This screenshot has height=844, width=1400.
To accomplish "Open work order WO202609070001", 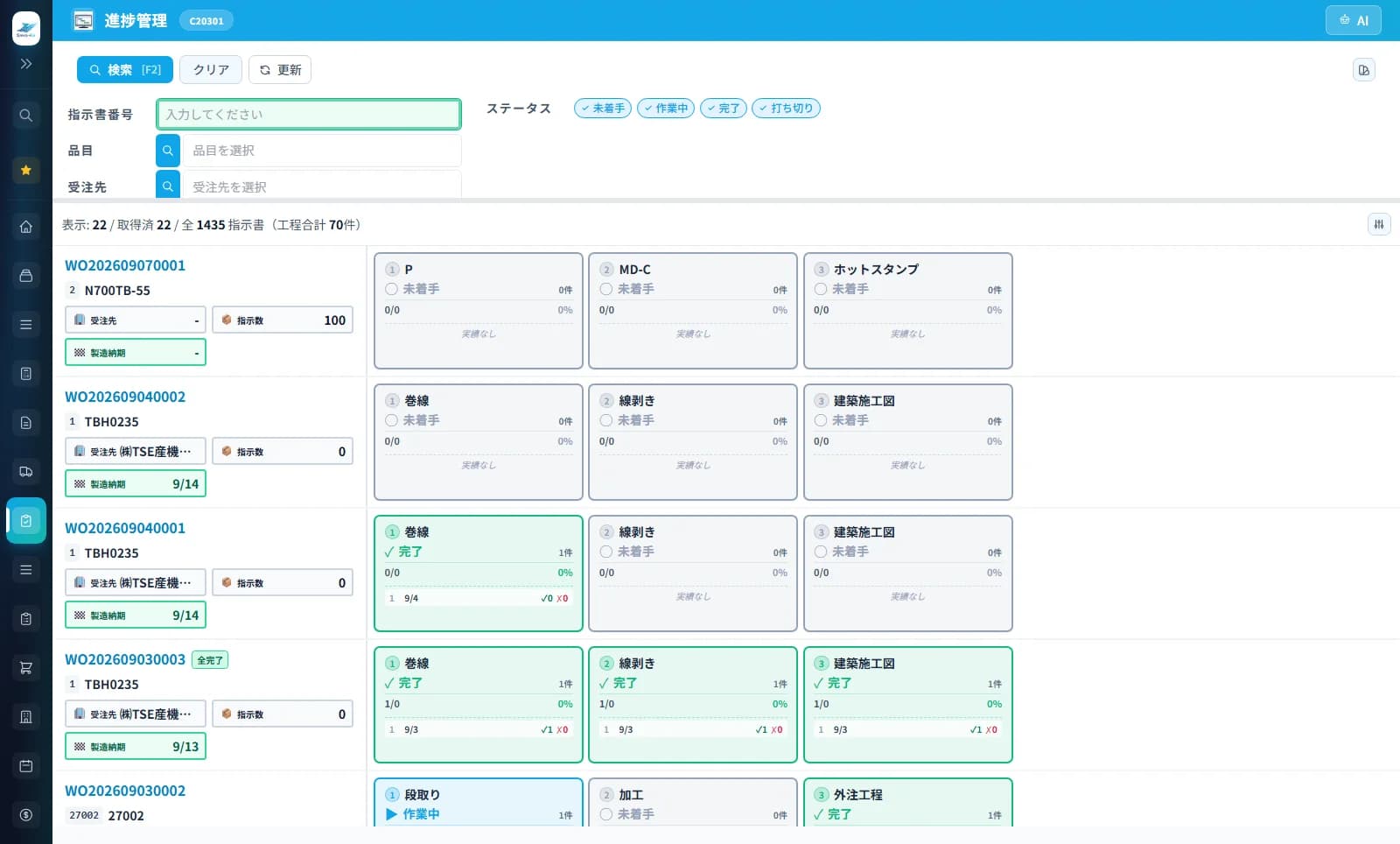I will [x=125, y=265].
